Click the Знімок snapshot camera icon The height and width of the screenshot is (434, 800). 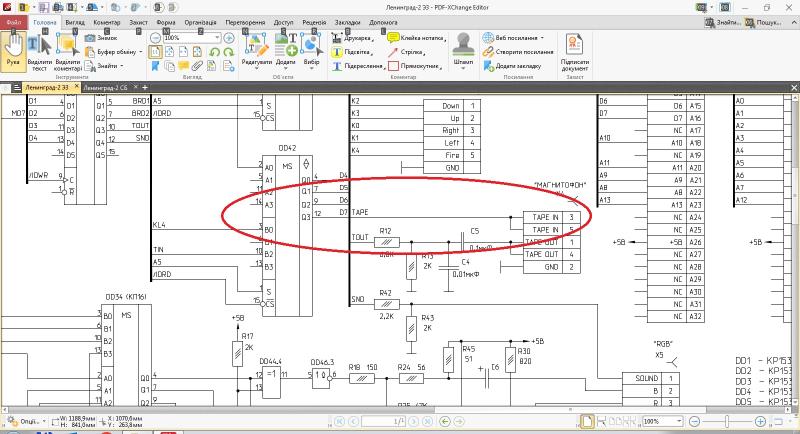[90, 38]
